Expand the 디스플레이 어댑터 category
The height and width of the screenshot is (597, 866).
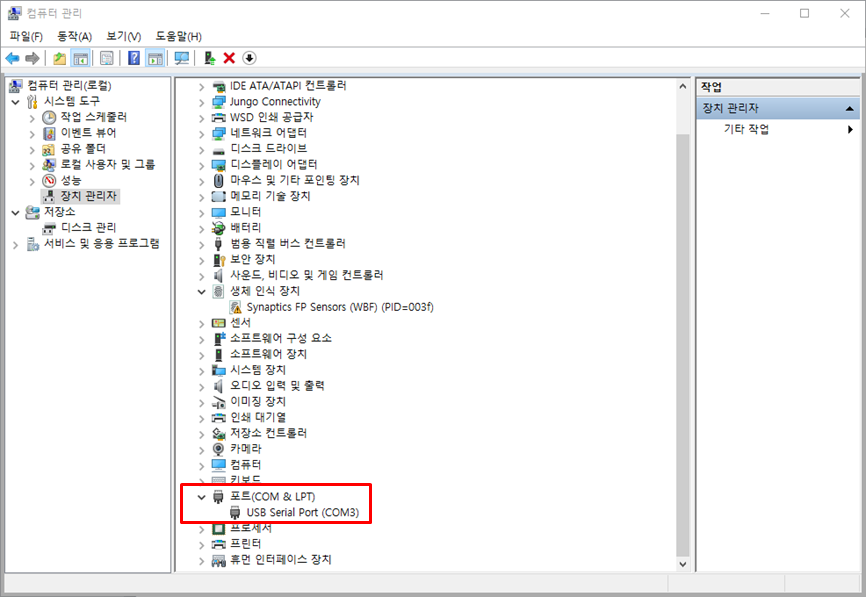[x=202, y=165]
